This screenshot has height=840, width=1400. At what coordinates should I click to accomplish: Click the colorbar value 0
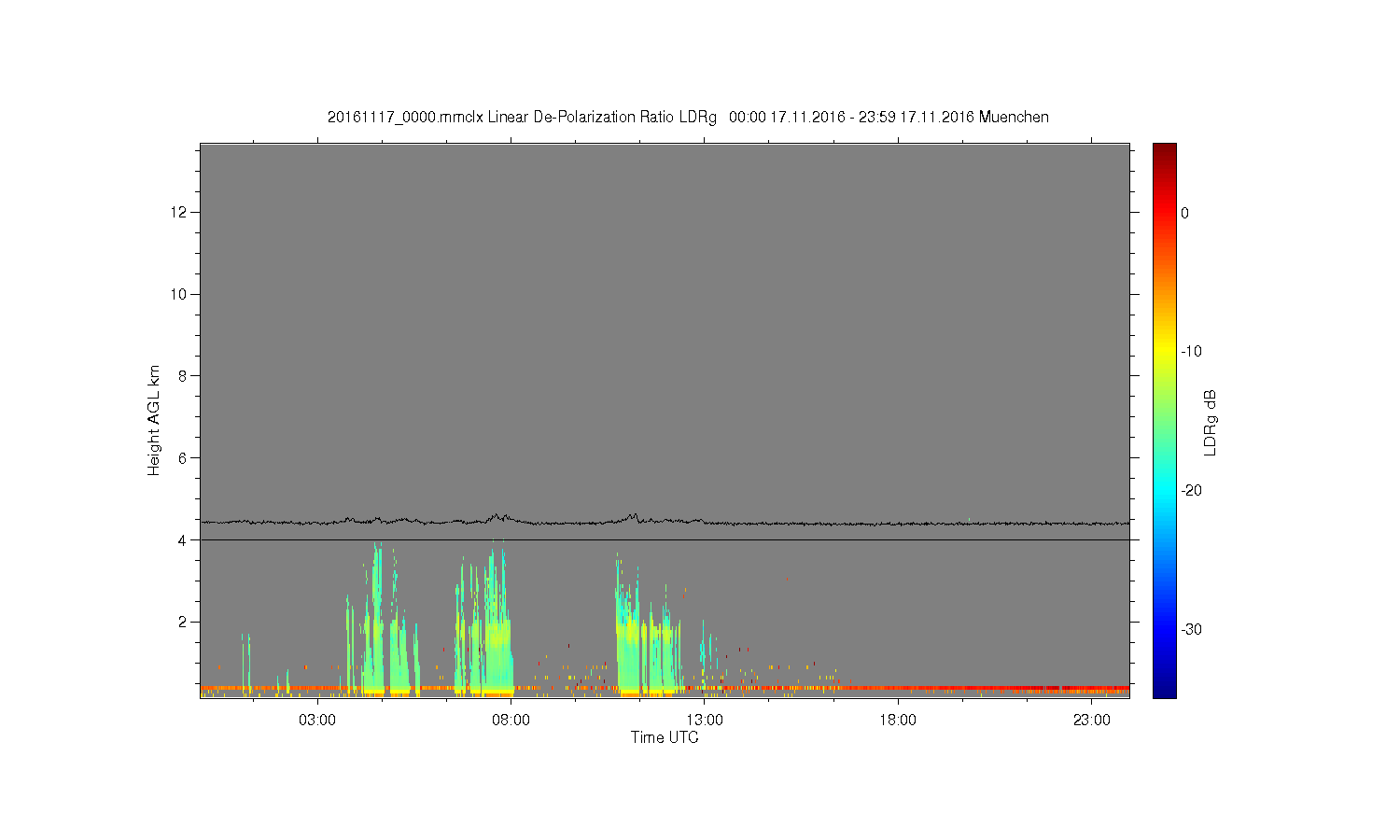point(1185,213)
